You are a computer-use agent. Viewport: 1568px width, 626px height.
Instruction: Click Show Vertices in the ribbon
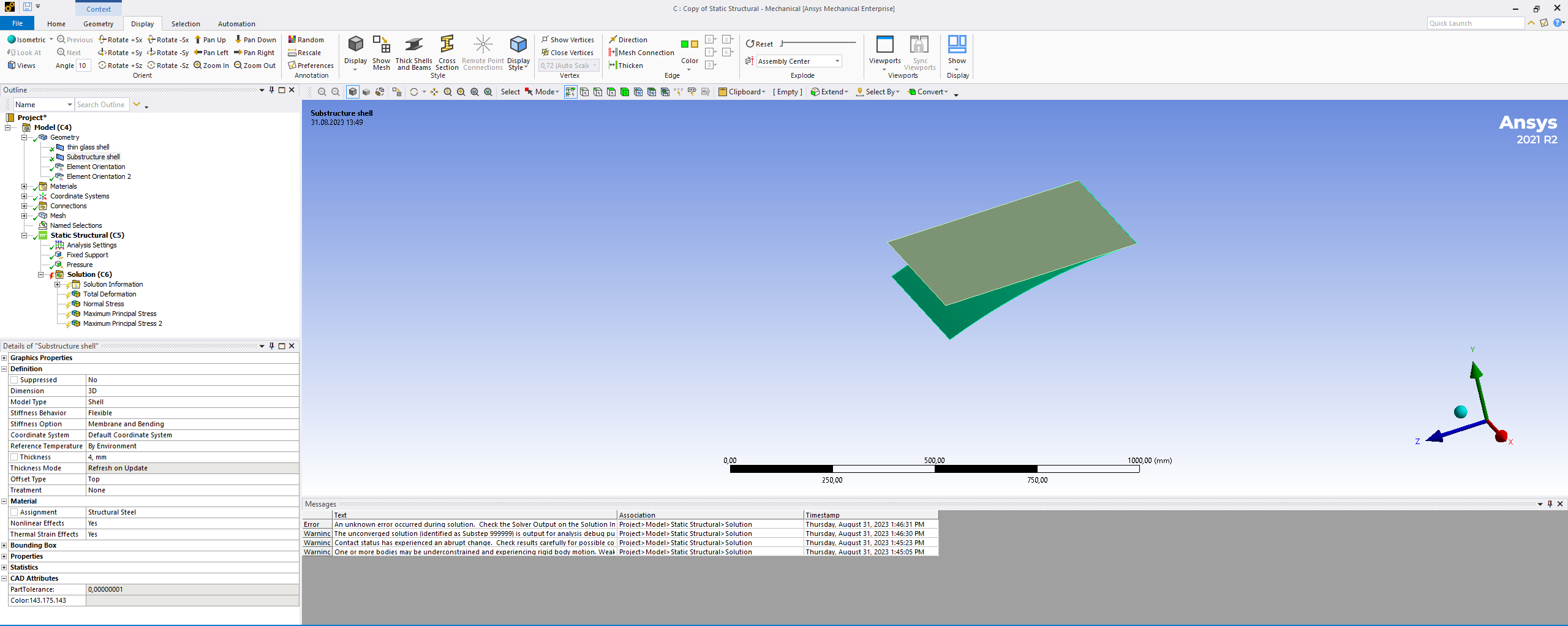567,40
